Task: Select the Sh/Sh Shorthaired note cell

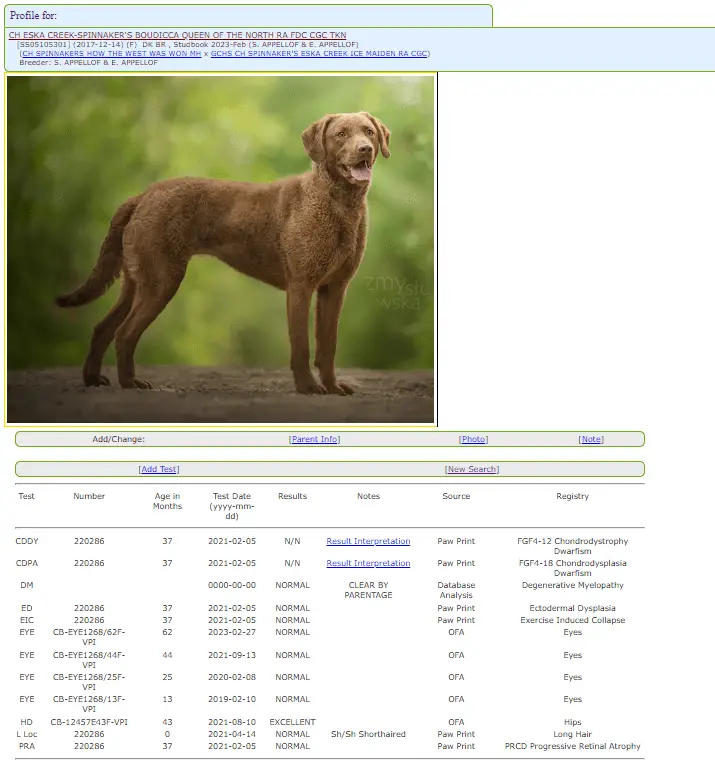Action: (x=368, y=734)
